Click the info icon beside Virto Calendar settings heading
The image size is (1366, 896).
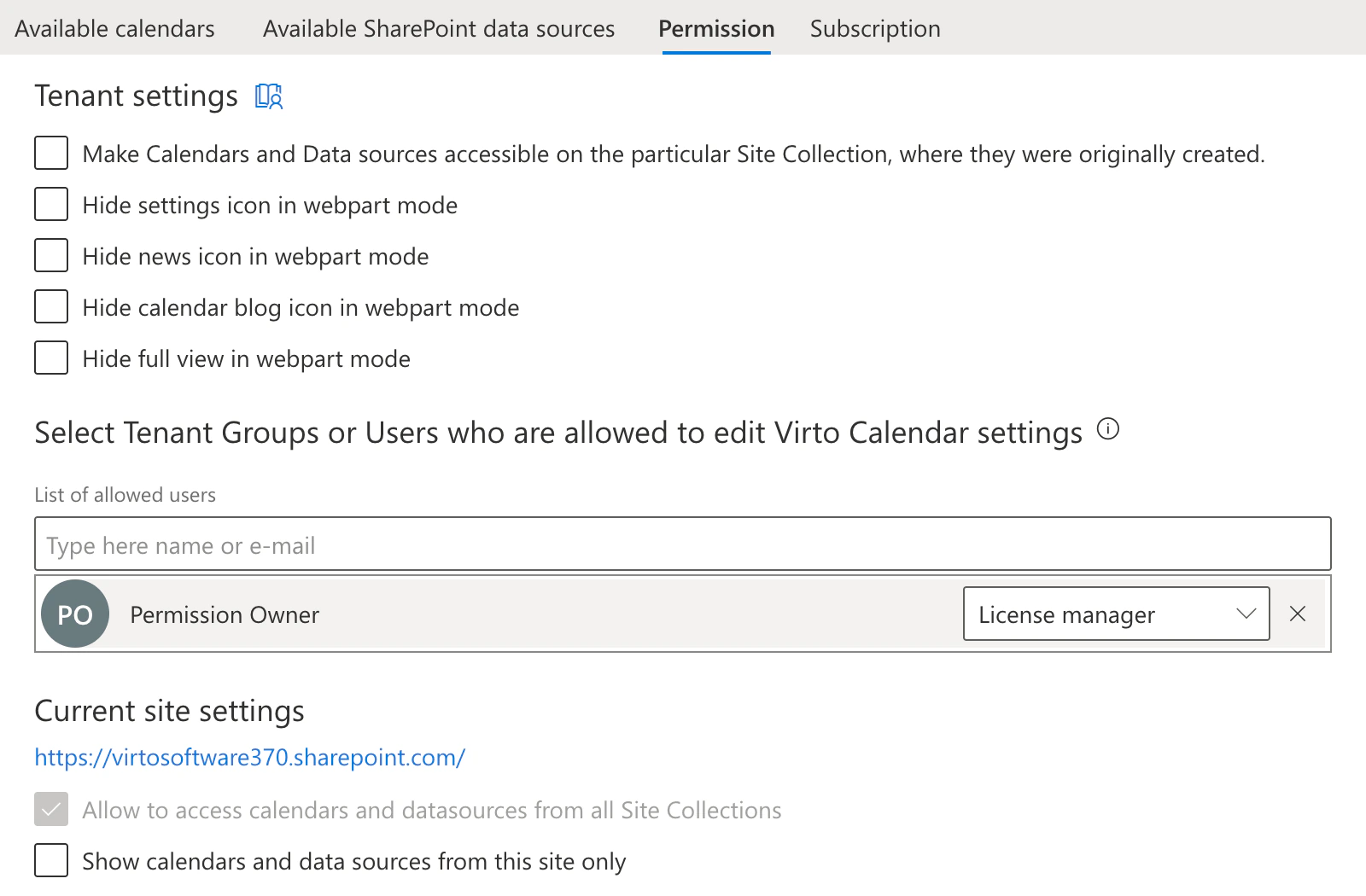[x=1107, y=429]
